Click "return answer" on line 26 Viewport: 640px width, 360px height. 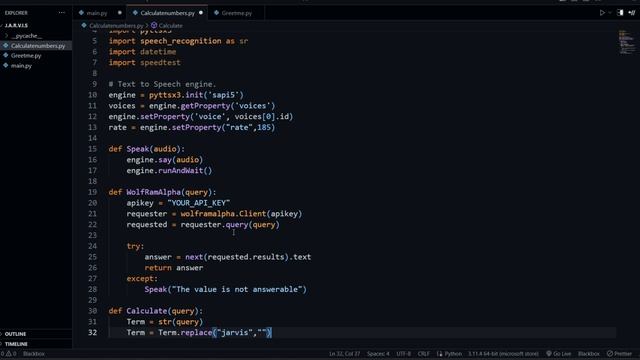point(173,268)
